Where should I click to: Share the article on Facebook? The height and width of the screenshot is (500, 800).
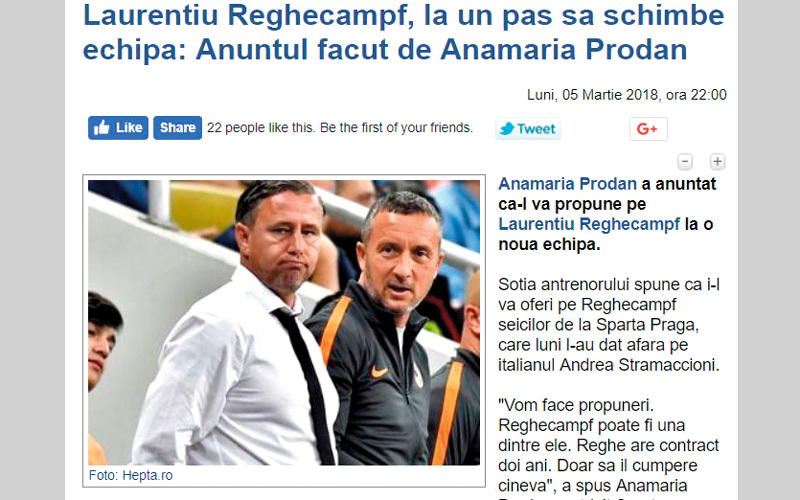pyautogui.click(x=178, y=128)
